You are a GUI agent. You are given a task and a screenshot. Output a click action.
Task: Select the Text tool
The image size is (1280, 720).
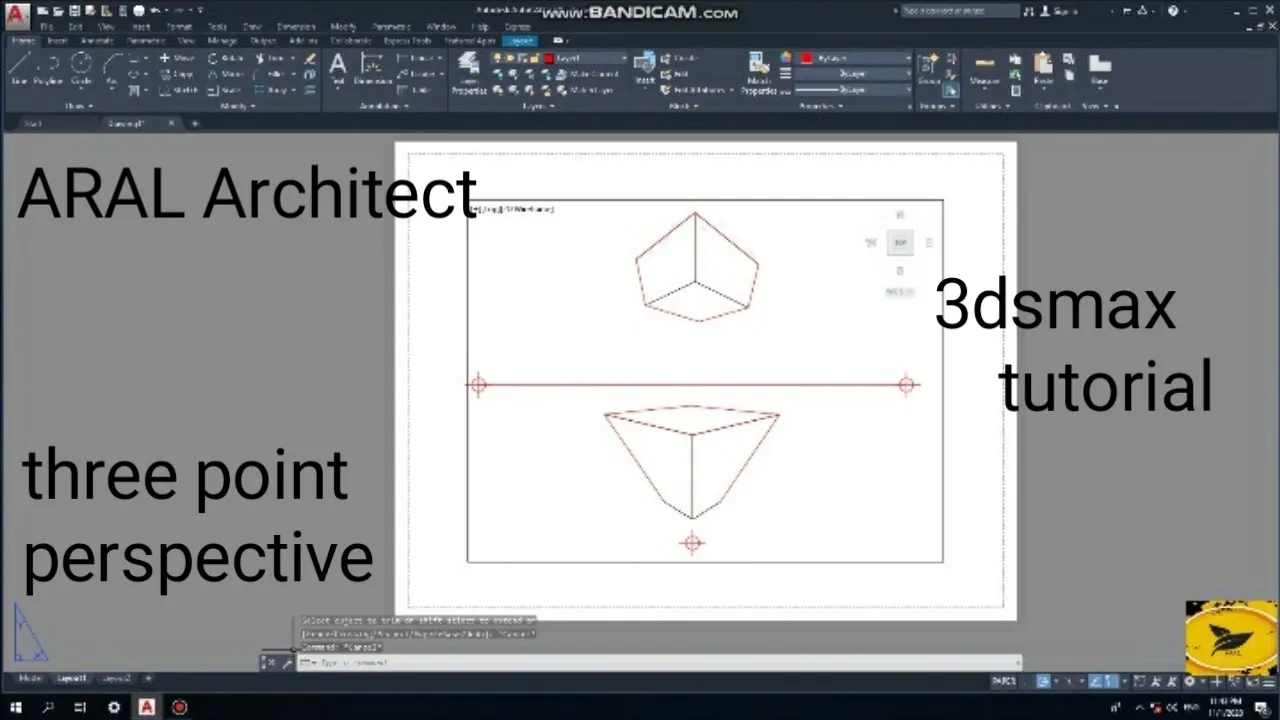[x=338, y=68]
